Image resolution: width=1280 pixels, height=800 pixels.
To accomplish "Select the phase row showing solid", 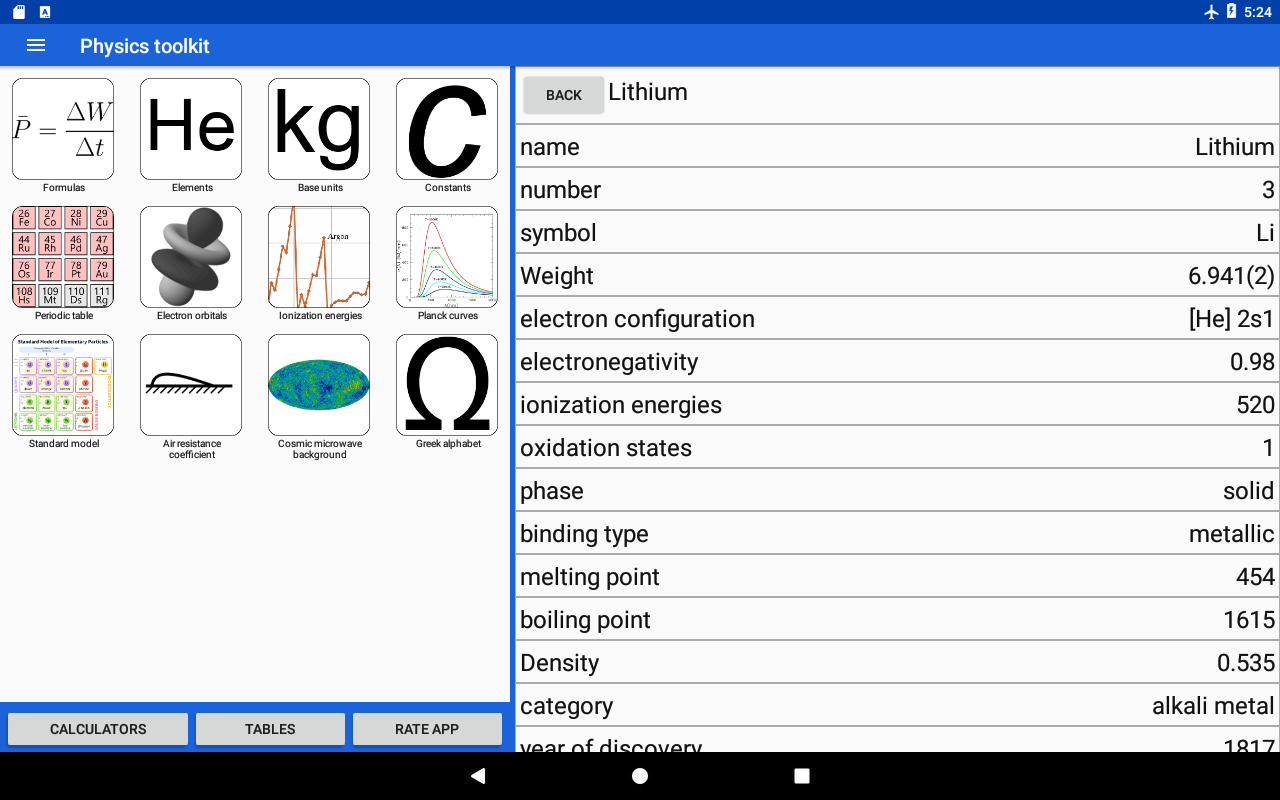I will click(x=897, y=491).
